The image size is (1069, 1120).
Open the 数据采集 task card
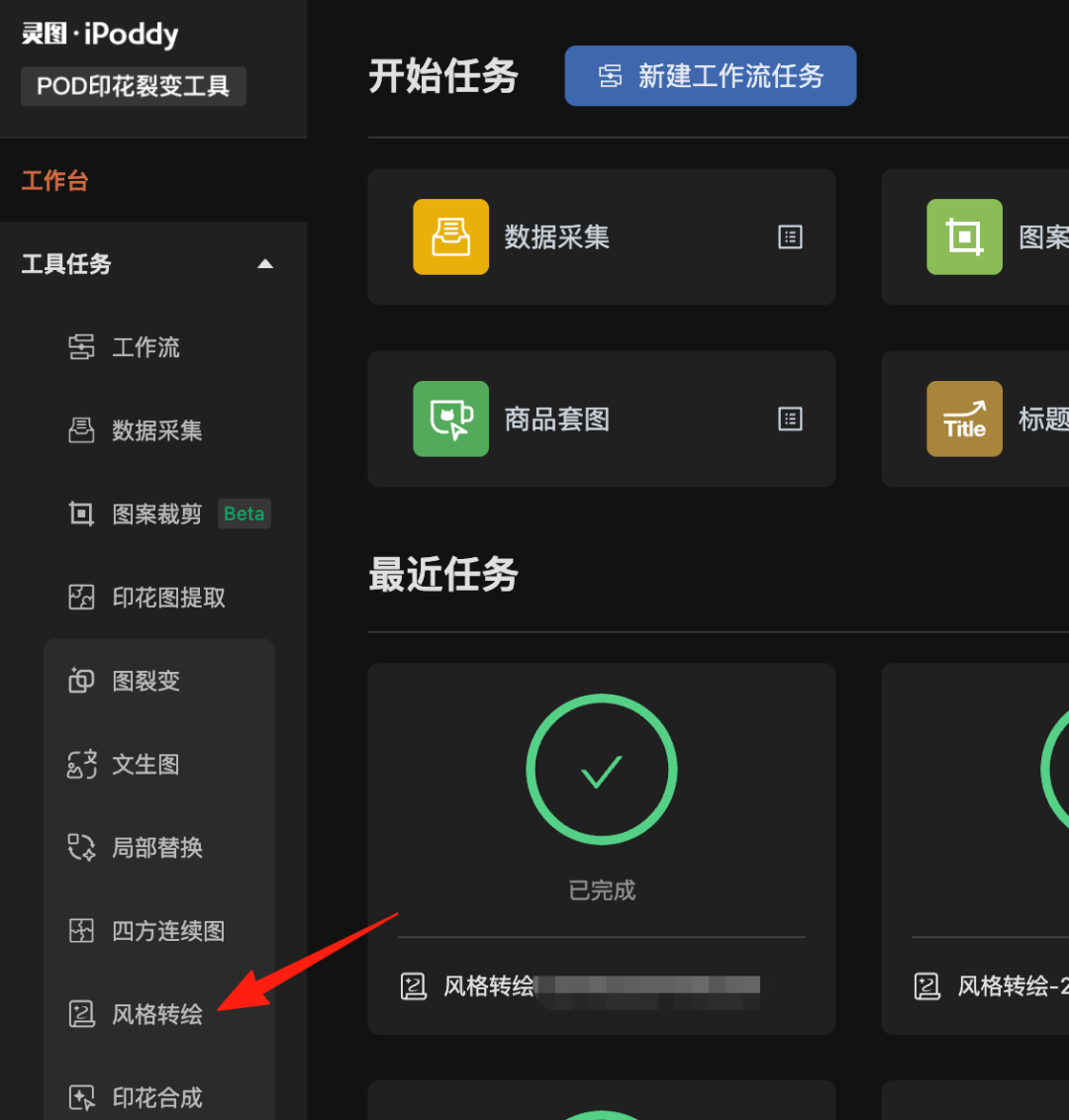click(x=602, y=237)
